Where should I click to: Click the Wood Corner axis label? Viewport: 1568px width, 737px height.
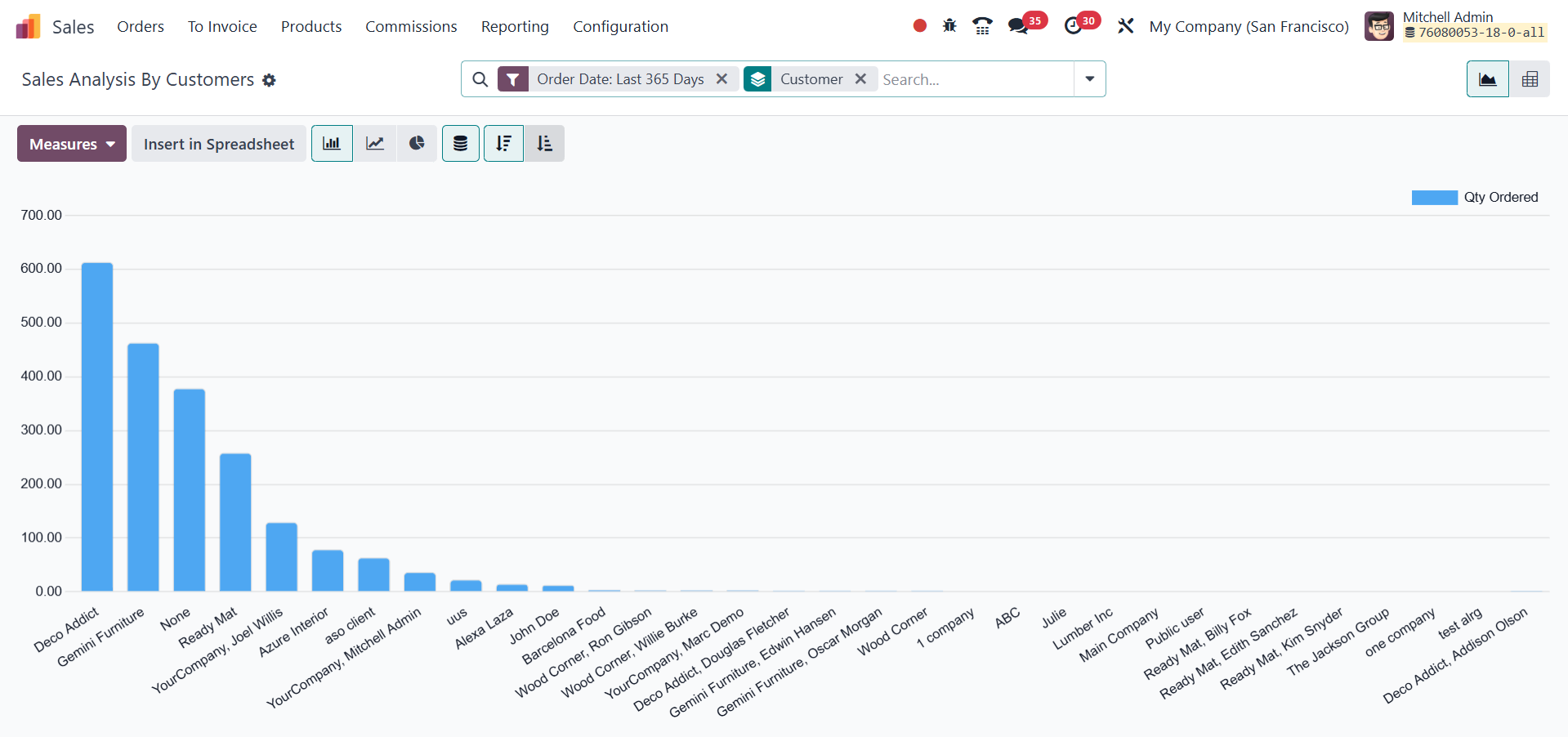892,631
